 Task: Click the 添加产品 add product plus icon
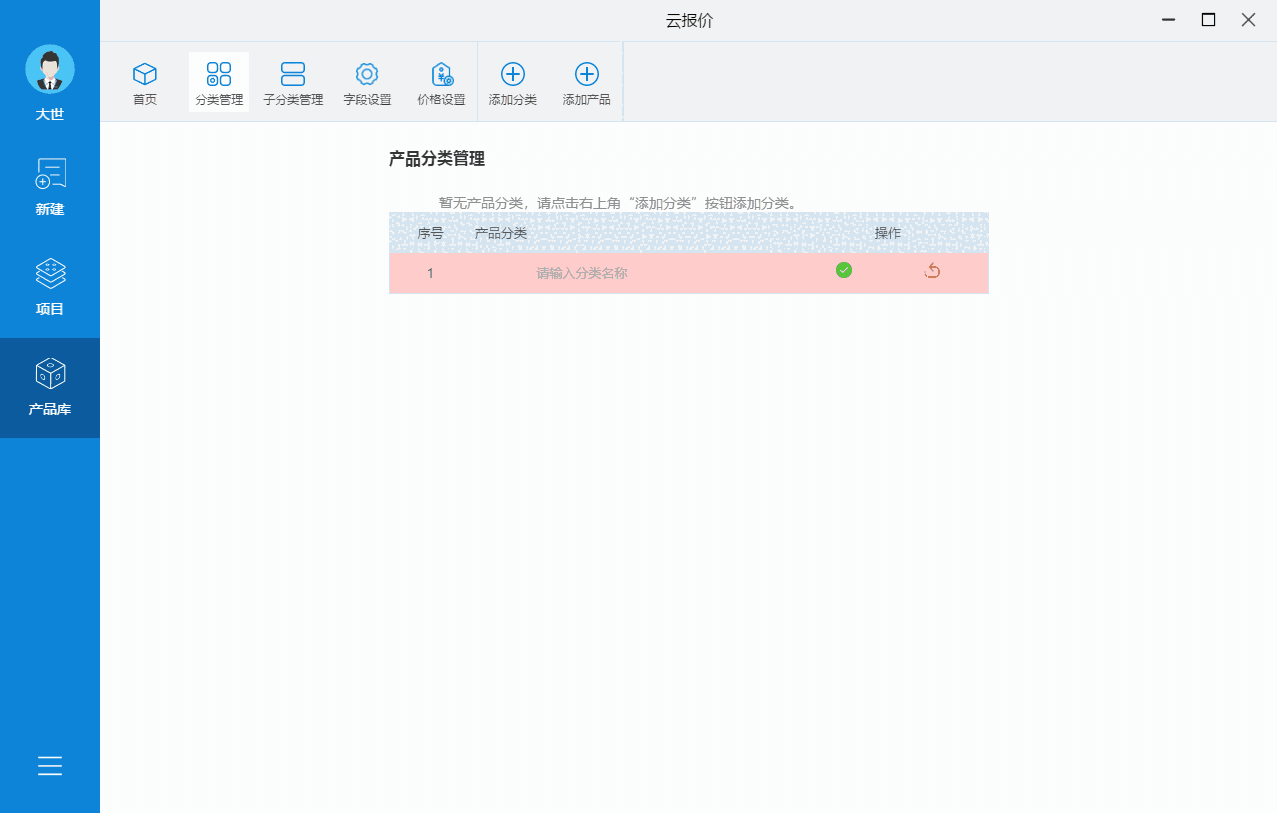pos(587,80)
